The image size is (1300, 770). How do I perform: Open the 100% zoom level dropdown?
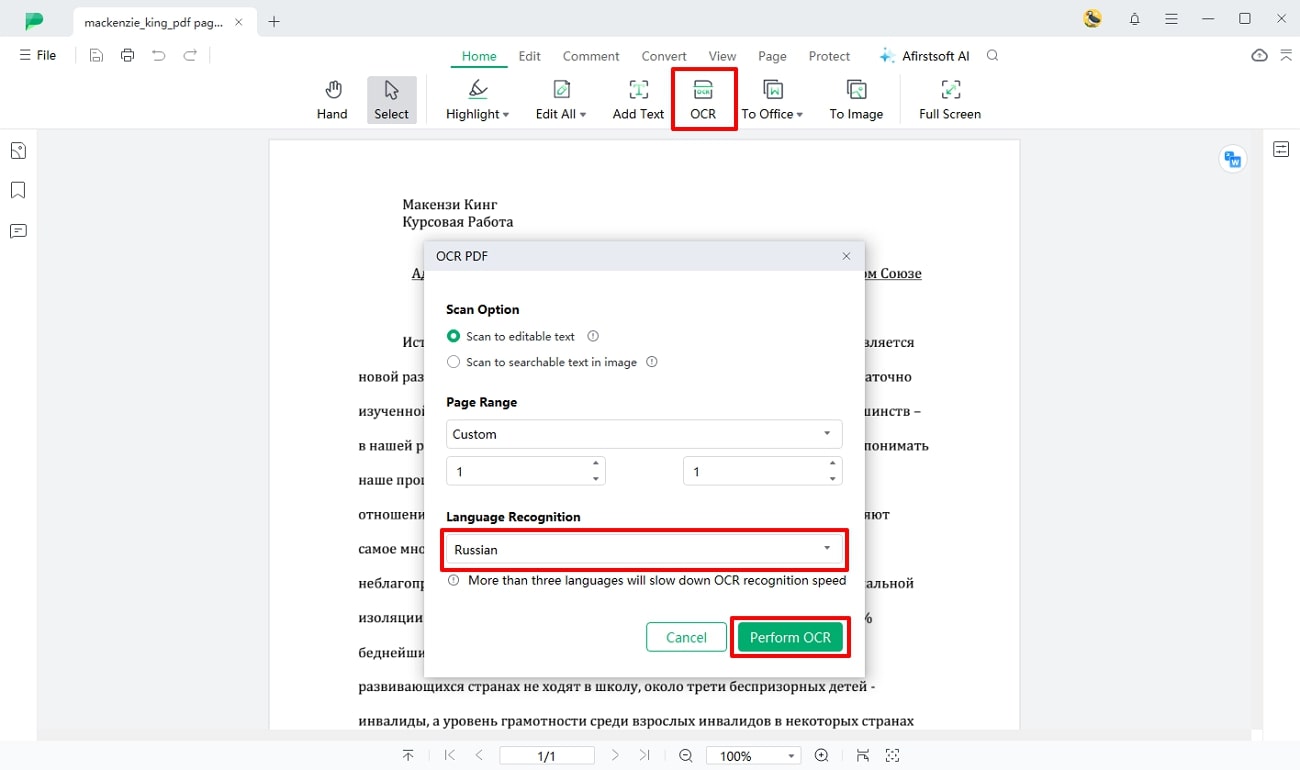[754, 756]
